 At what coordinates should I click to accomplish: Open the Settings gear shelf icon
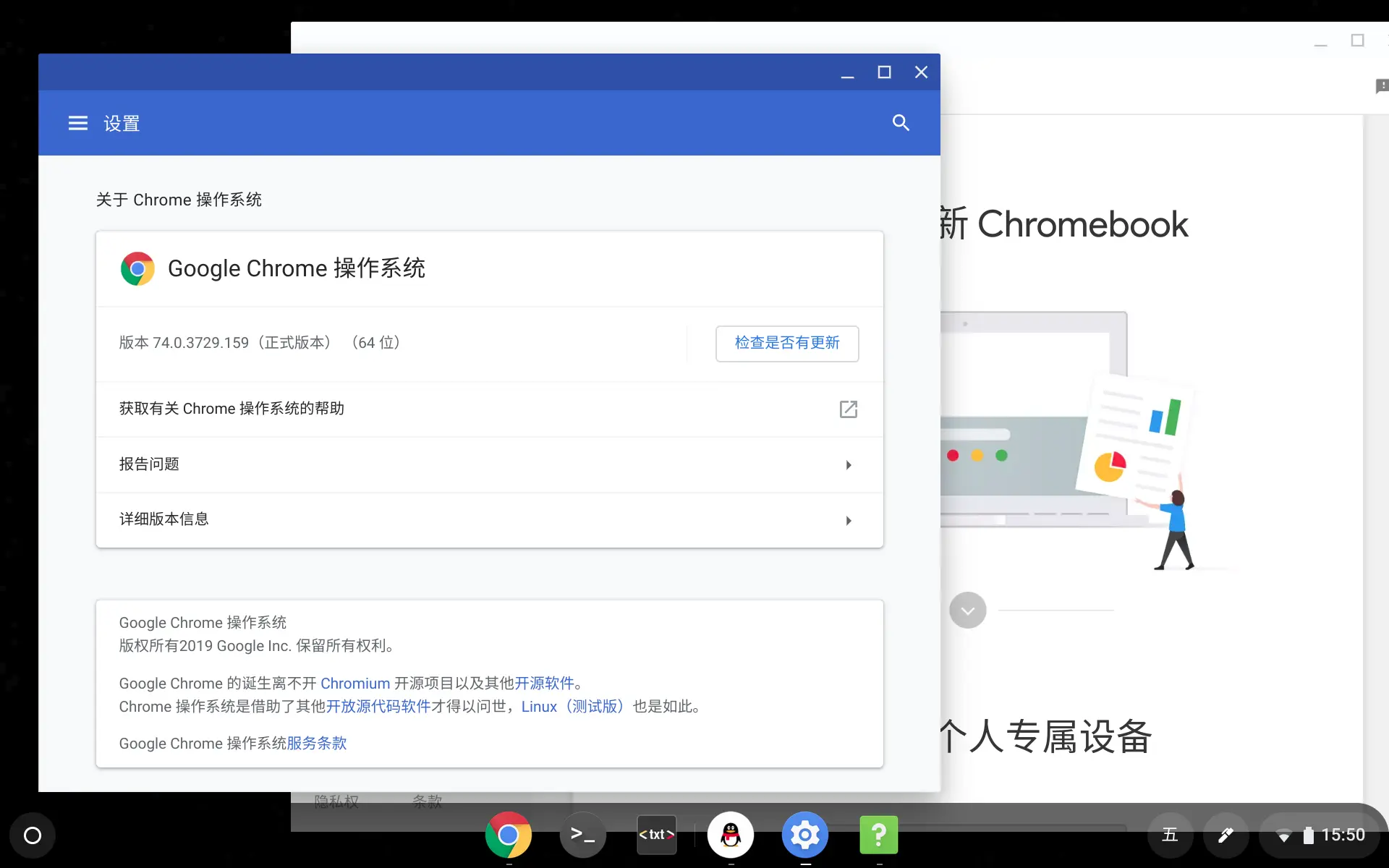pyautogui.click(x=805, y=835)
